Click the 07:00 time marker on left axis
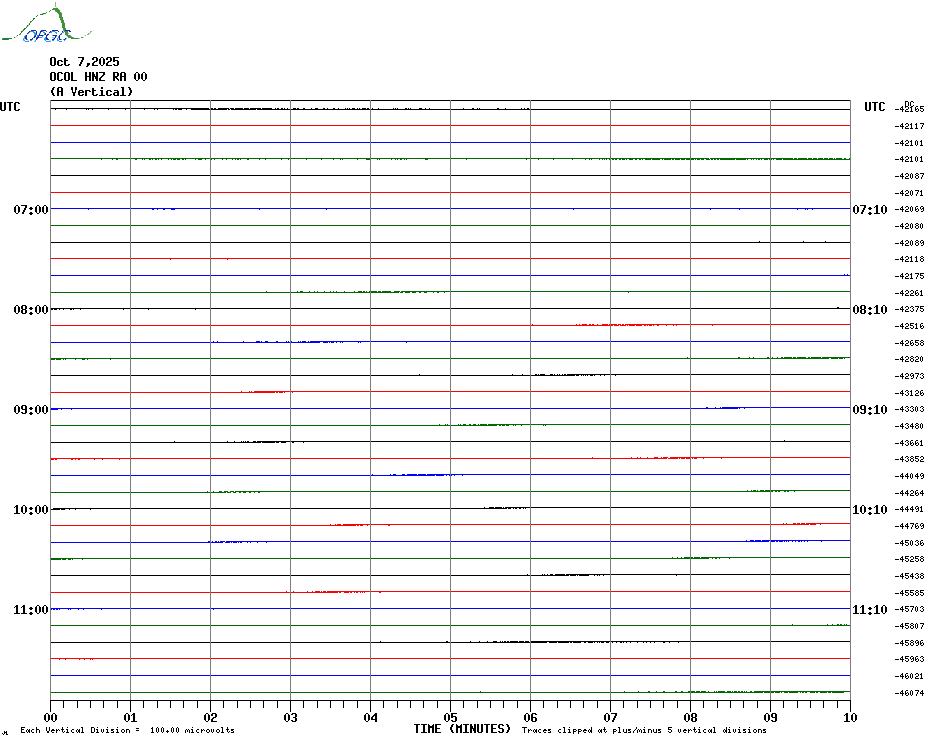The height and width of the screenshot is (744, 930). pyautogui.click(x=30, y=210)
